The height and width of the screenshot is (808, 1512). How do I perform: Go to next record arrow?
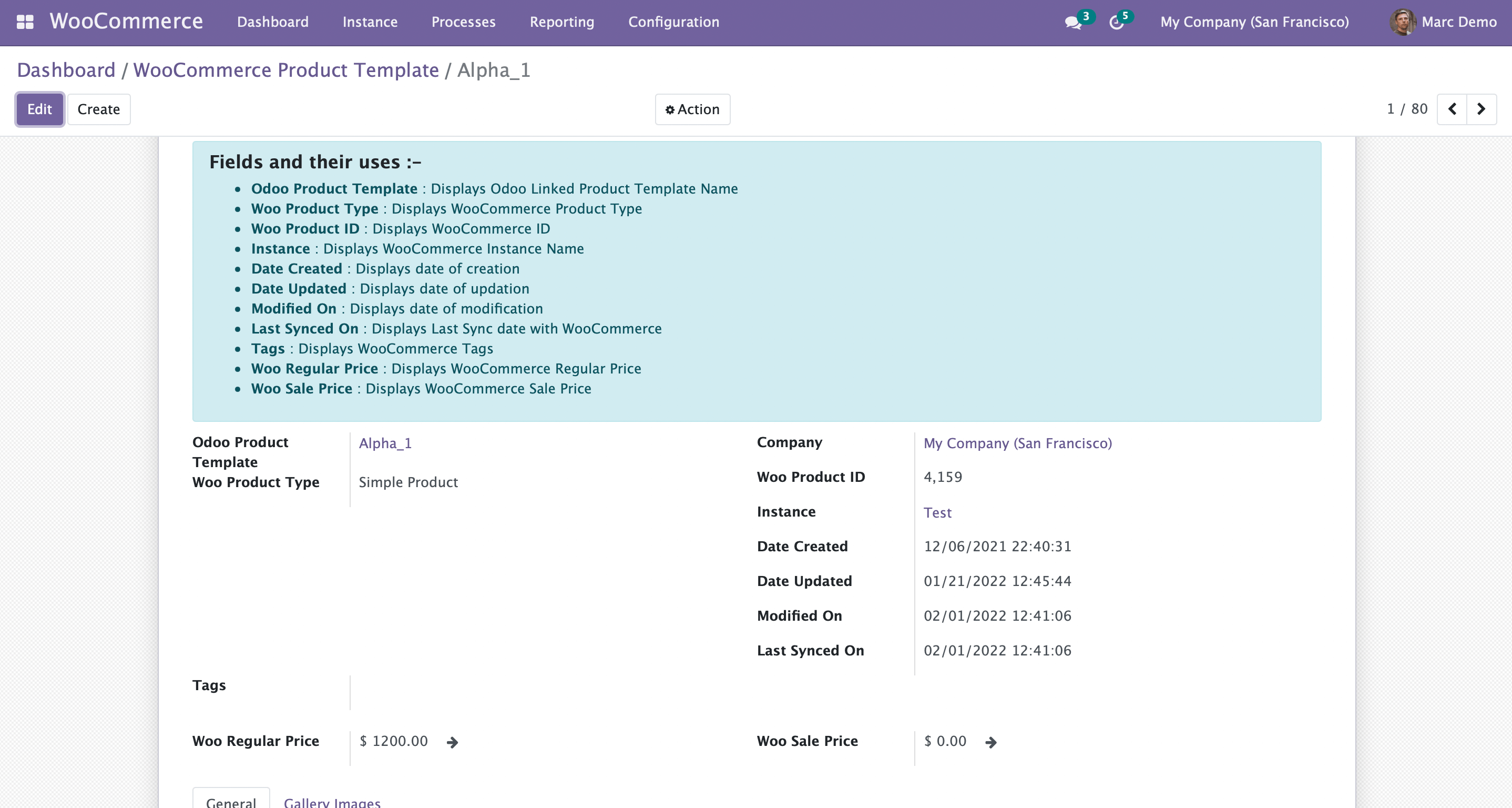tap(1481, 109)
